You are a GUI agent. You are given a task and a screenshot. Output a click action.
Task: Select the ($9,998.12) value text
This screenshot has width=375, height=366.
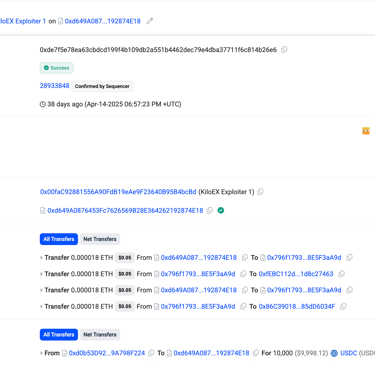click(311, 353)
